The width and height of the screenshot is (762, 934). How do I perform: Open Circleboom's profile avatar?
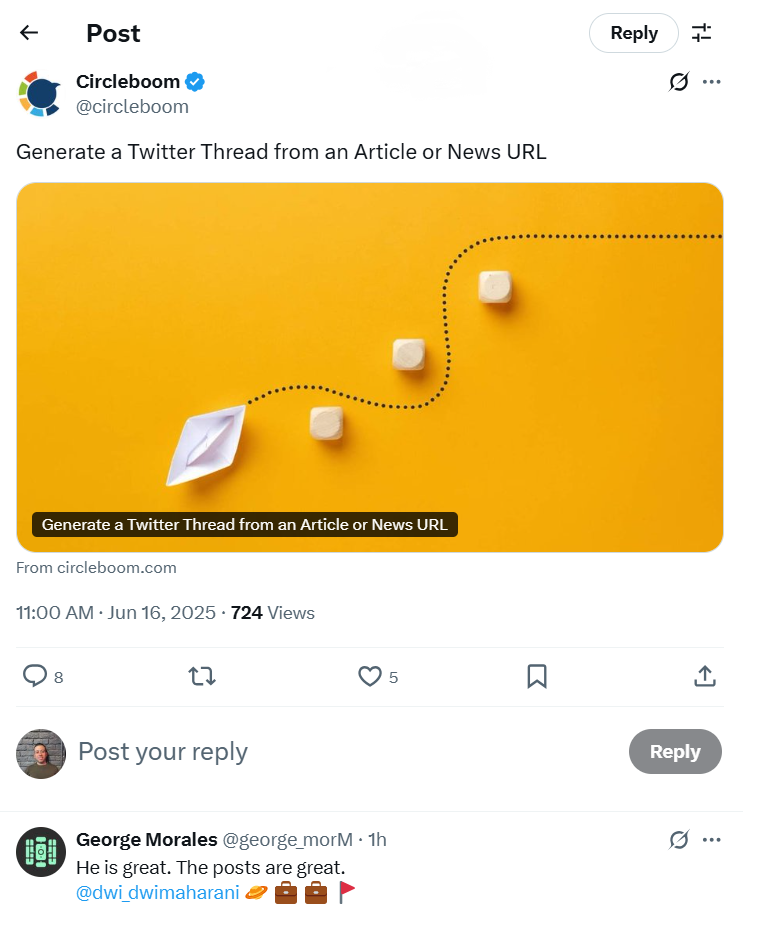pyautogui.click(x=40, y=93)
